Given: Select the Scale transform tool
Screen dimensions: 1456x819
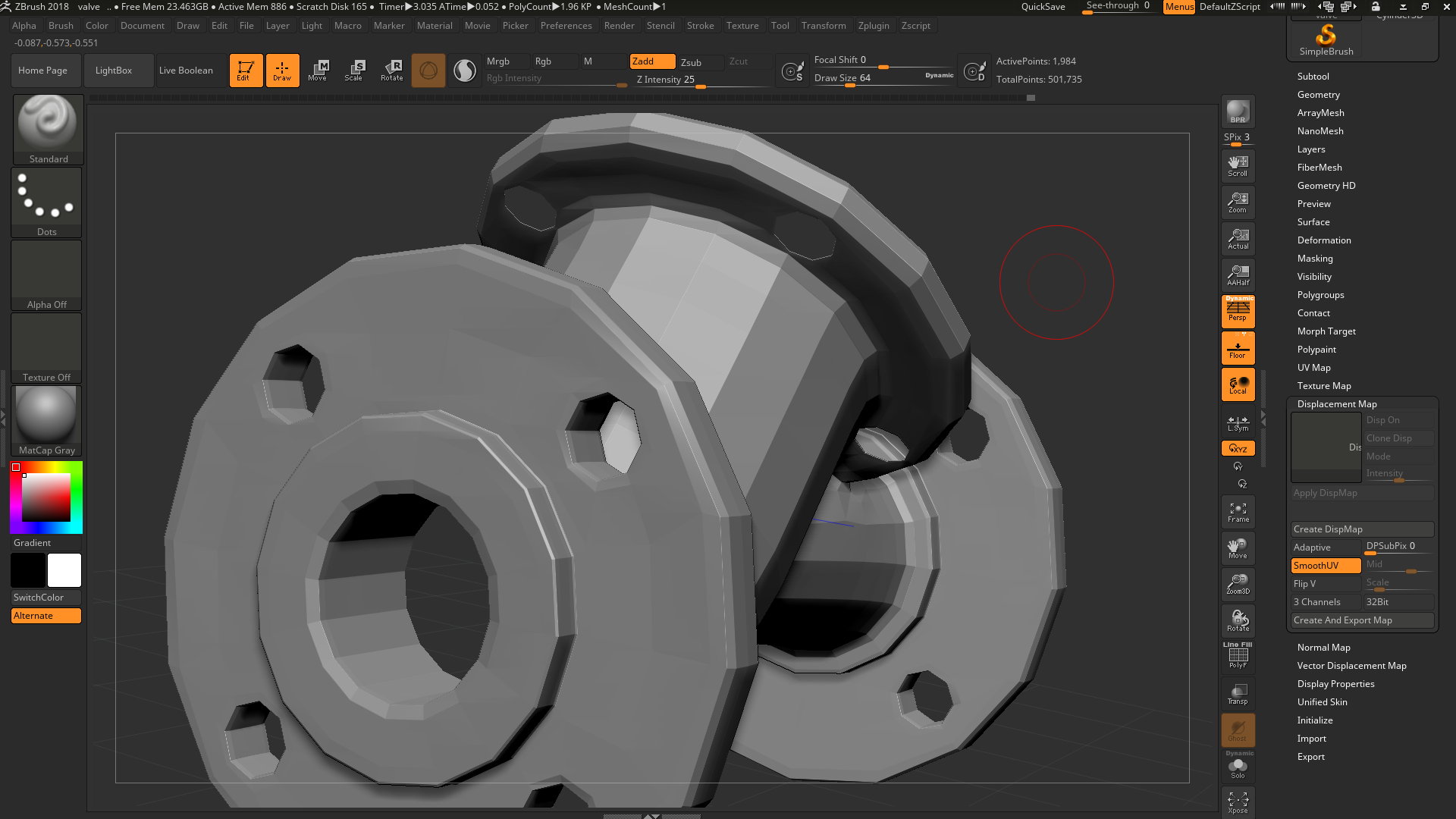Looking at the screenshot, I should (354, 71).
